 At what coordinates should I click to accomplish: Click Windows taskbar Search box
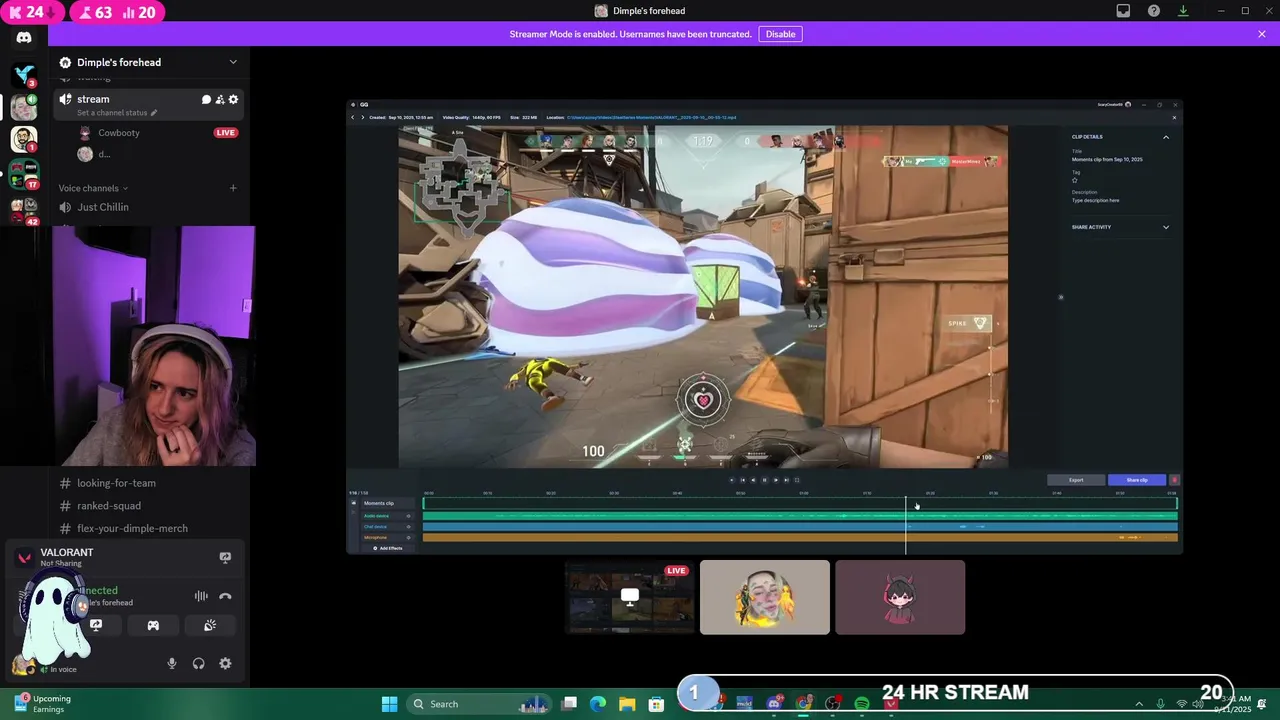click(480, 704)
